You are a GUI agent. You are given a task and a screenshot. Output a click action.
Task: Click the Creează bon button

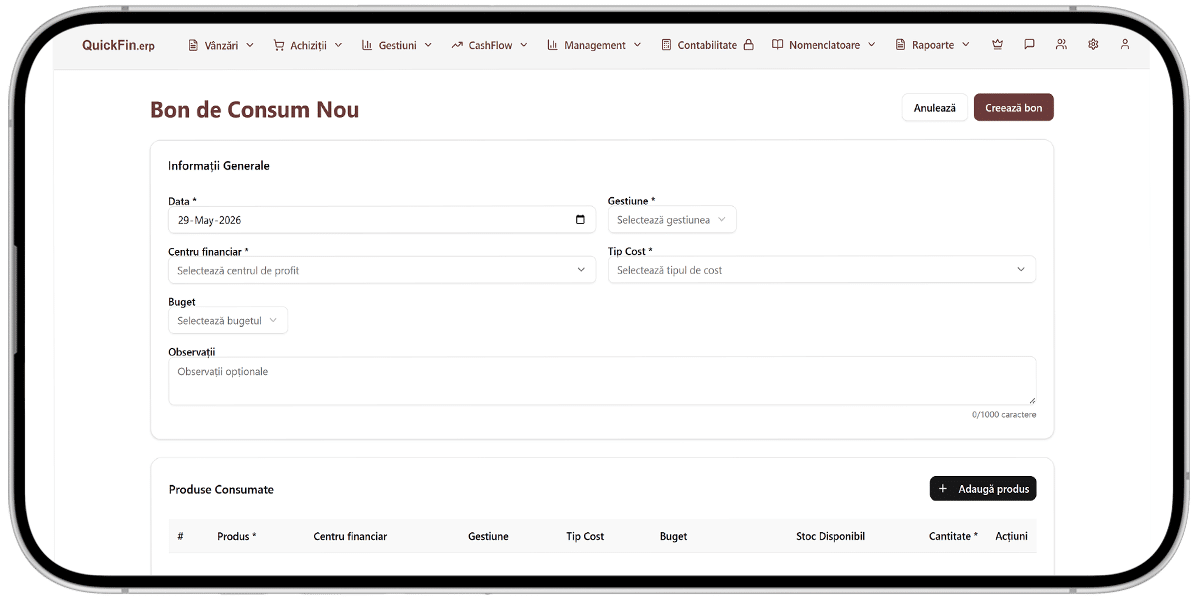point(1013,108)
